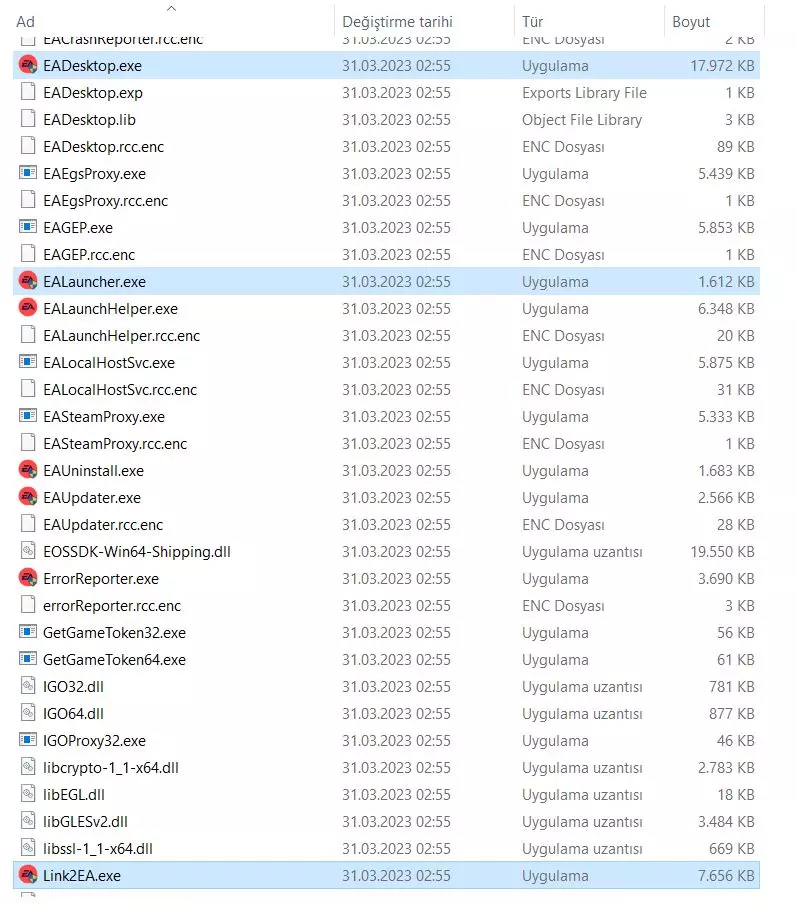Click the 1.612 KB size cell
Image resolution: width=796 pixels, height=905 pixels.
coord(726,282)
